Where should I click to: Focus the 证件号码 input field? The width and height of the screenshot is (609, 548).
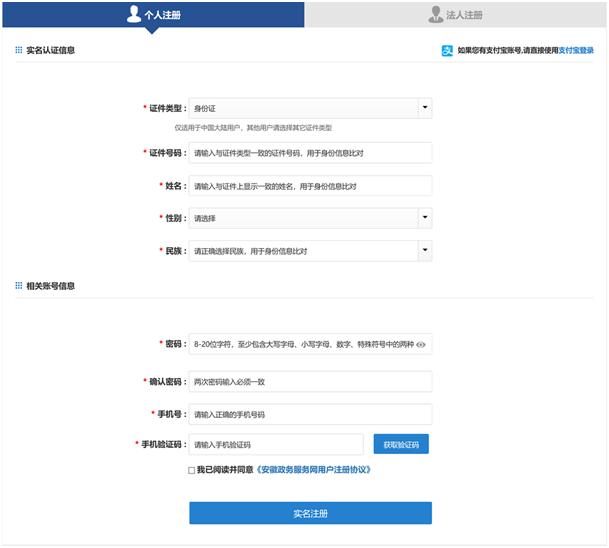310,153
